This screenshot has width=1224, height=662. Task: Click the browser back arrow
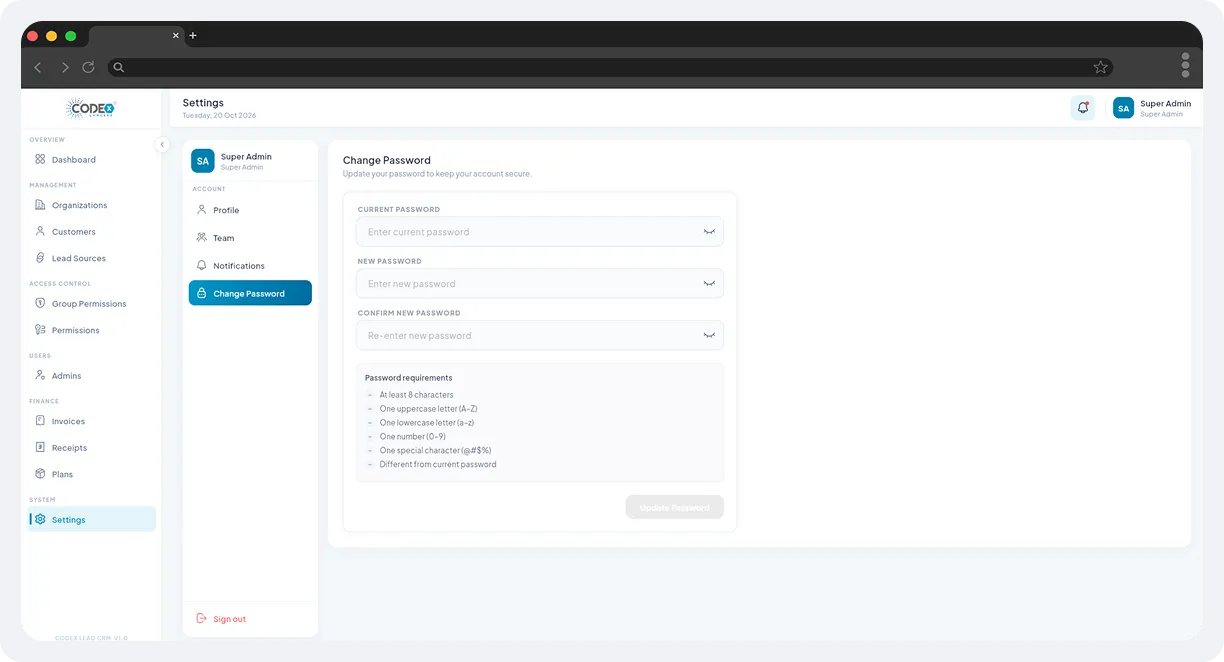(x=38, y=67)
